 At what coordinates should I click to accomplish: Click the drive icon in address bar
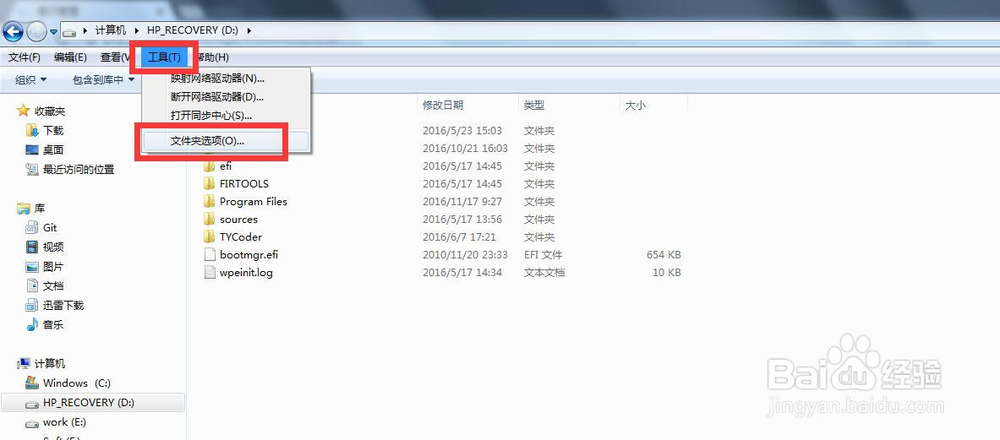click(x=70, y=31)
